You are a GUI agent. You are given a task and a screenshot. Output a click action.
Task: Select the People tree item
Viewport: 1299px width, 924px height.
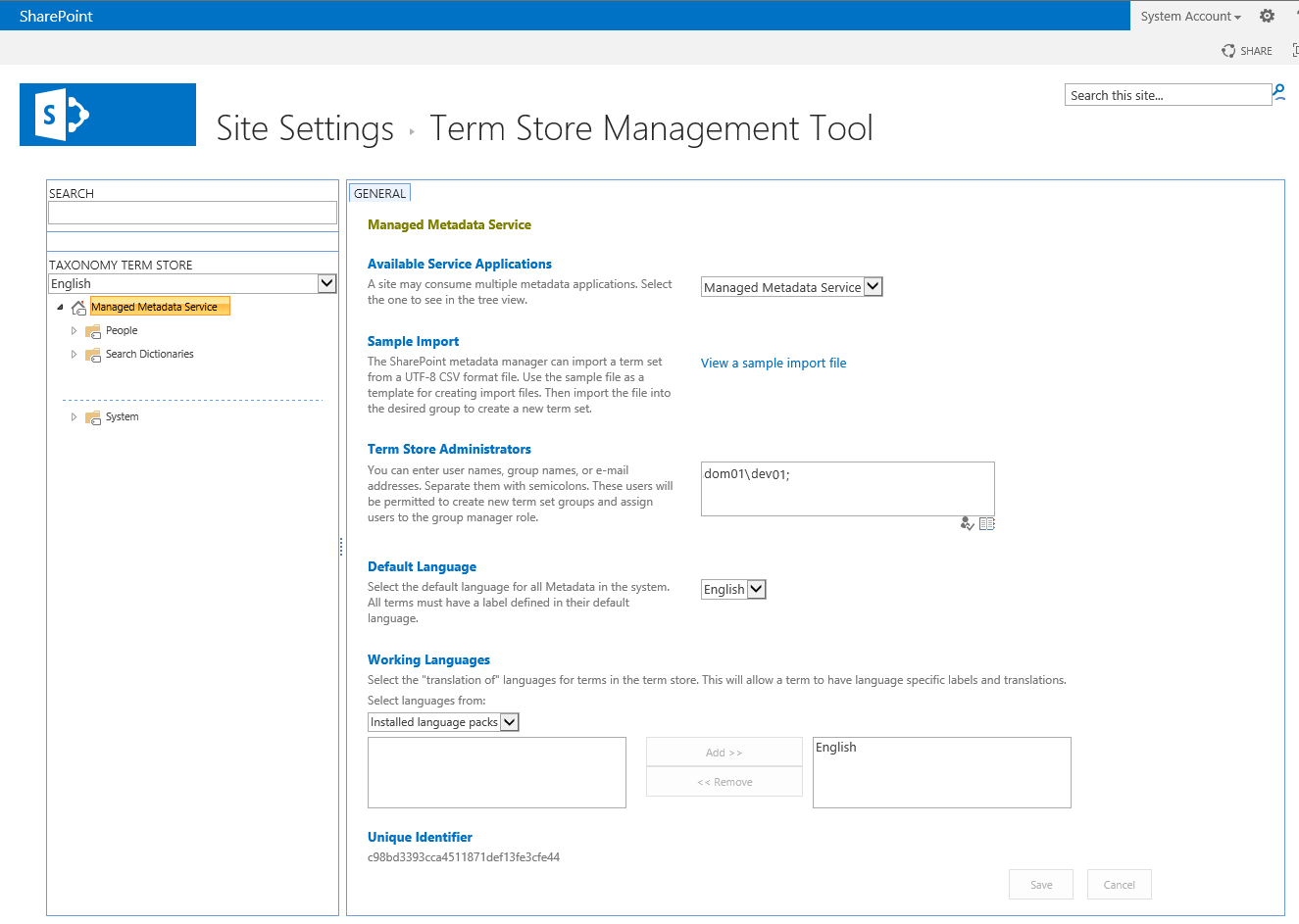click(x=122, y=331)
